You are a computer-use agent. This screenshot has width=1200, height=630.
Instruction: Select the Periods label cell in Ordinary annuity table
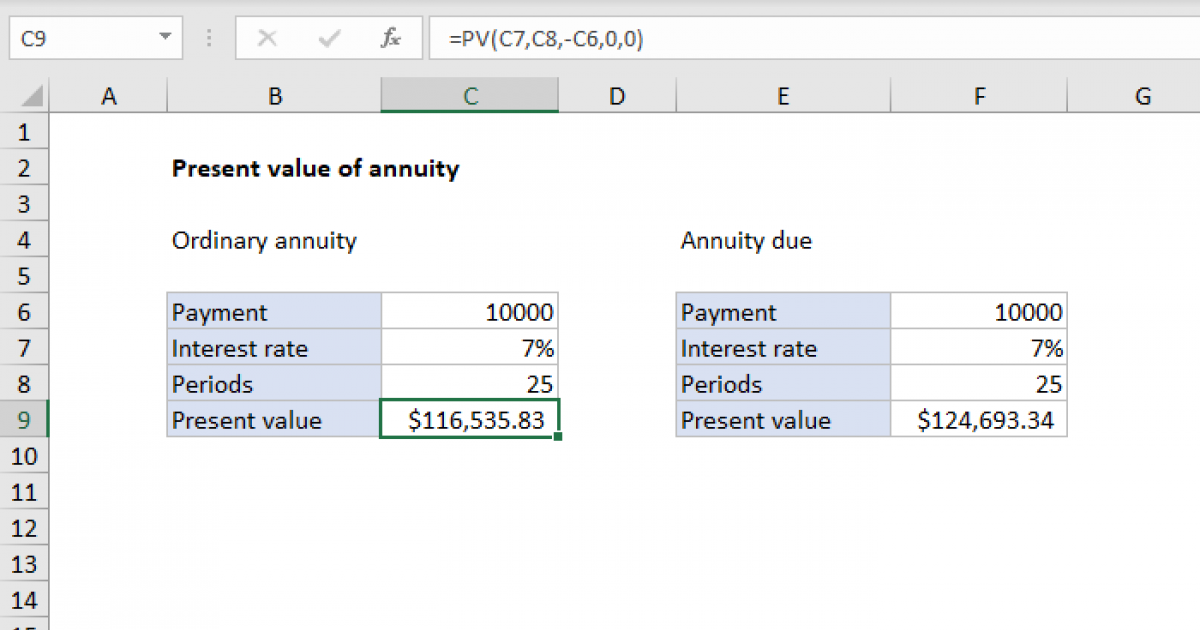pos(274,384)
